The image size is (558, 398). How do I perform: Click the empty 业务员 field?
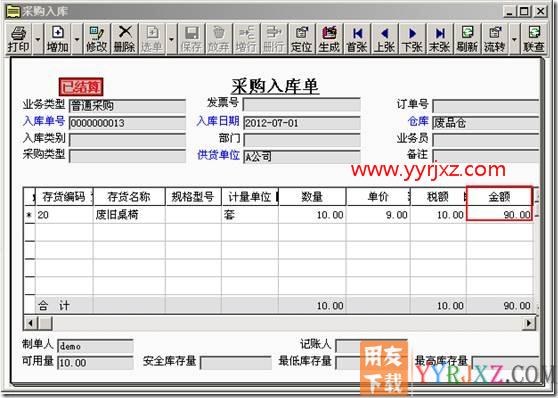[x=486, y=140]
